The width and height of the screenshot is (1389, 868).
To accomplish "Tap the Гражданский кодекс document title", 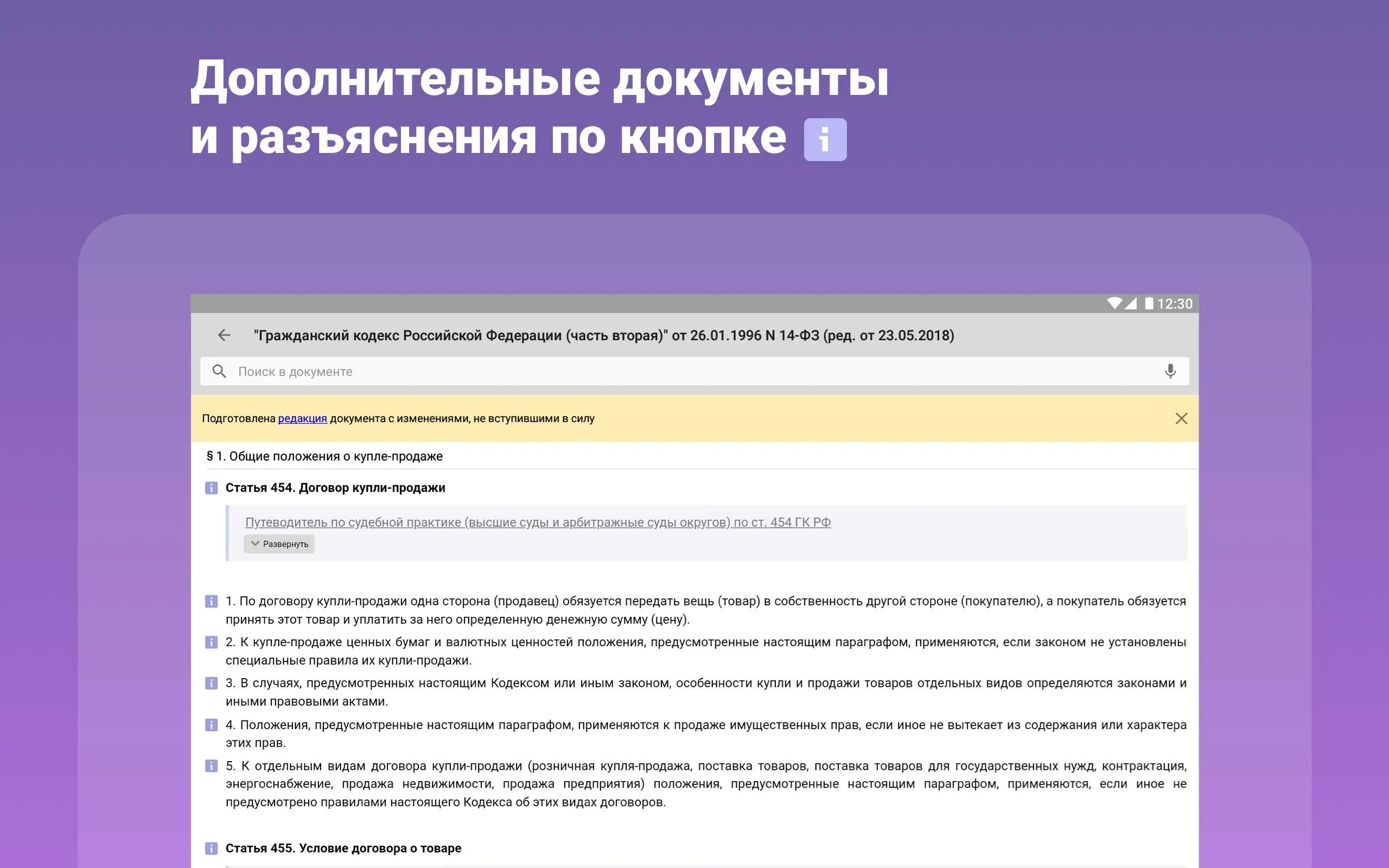I will (604, 335).
